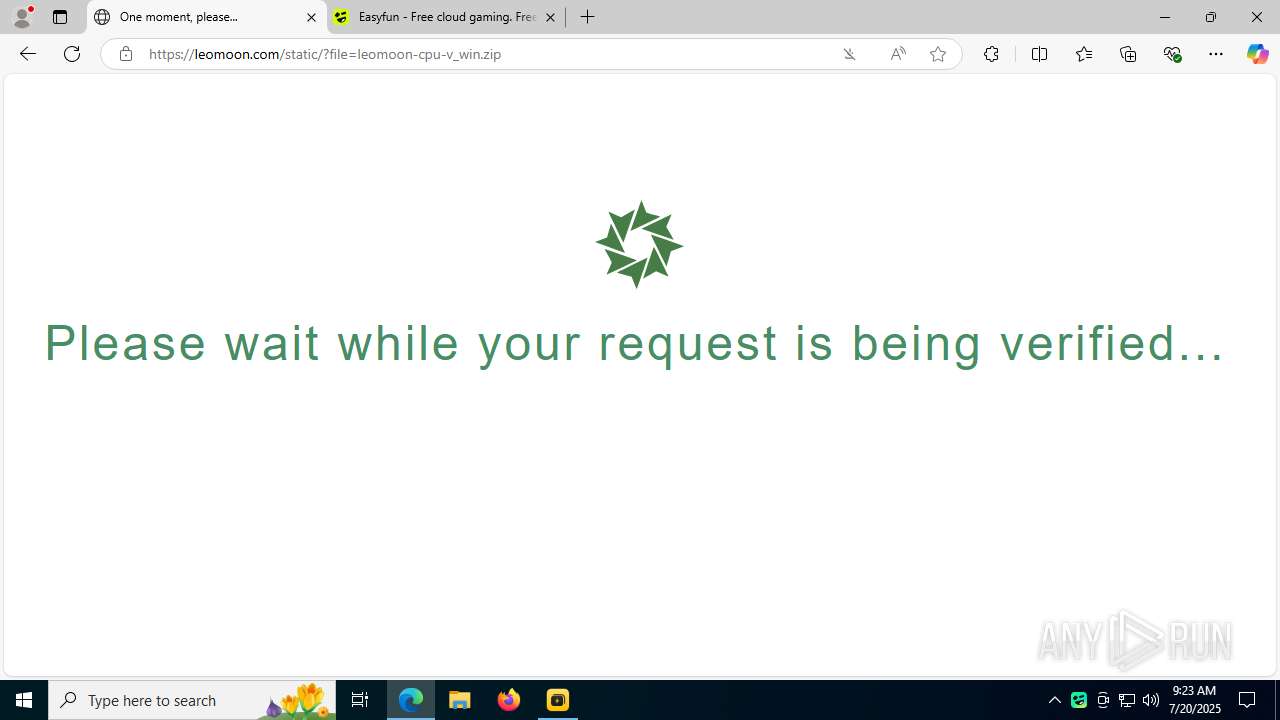Image resolution: width=1280 pixels, height=720 pixels.
Task: Restore down the Edge window
Action: pos(1211,17)
